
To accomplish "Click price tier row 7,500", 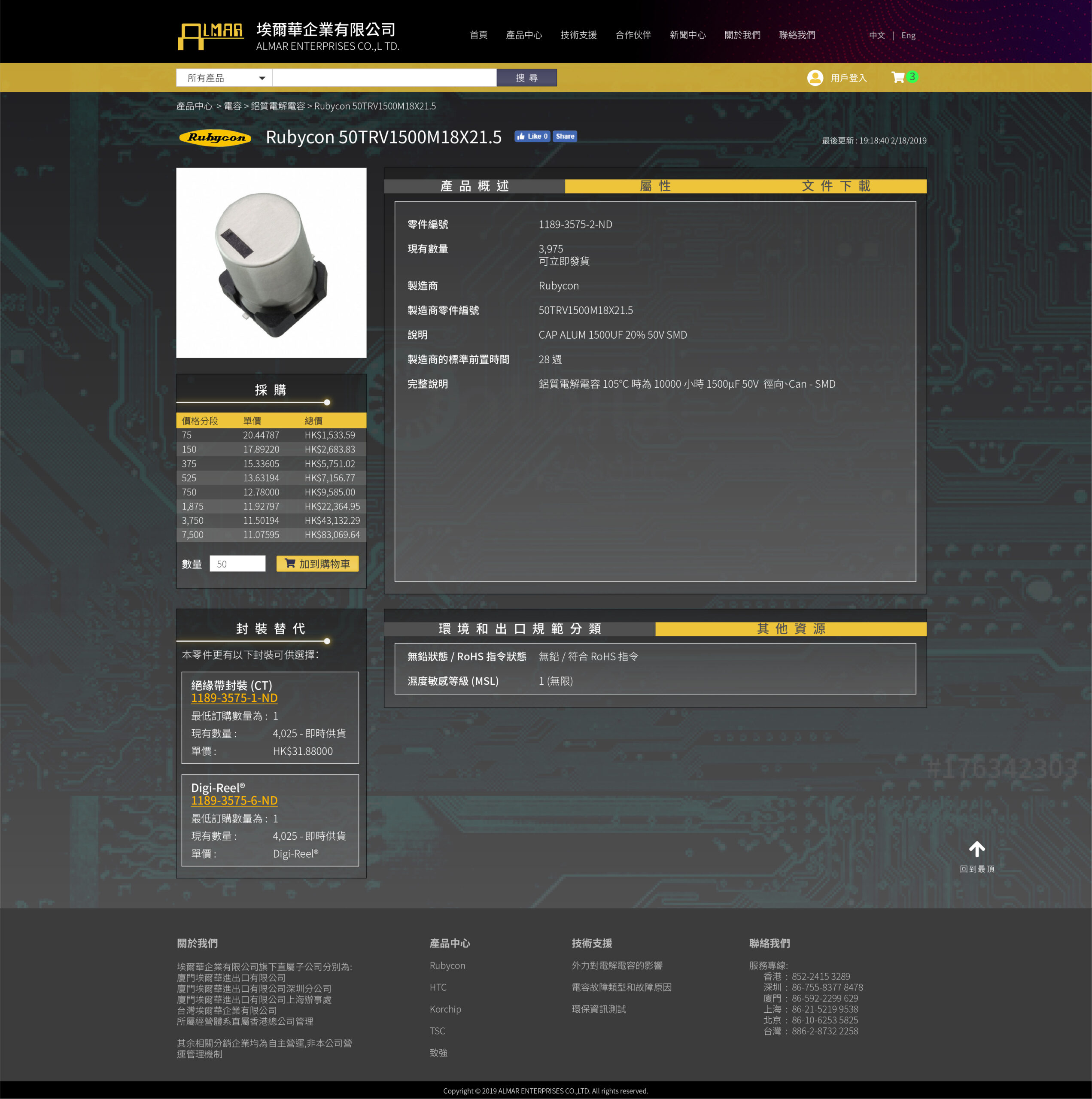I will pos(271,535).
